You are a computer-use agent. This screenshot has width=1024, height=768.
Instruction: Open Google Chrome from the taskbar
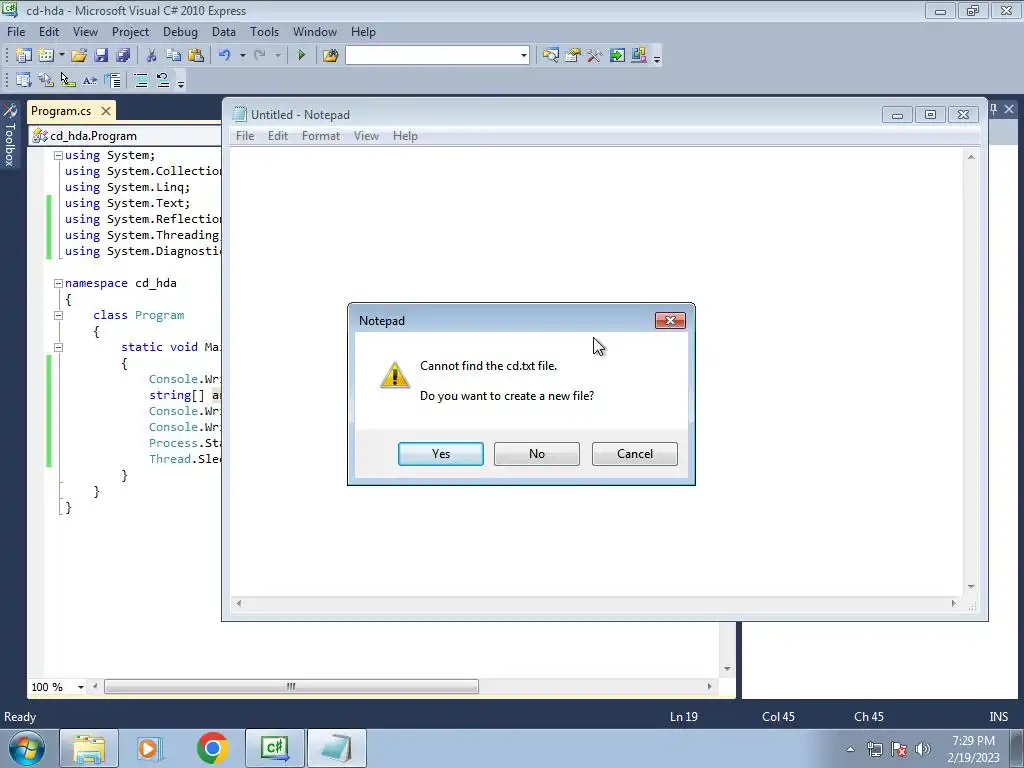coord(212,748)
